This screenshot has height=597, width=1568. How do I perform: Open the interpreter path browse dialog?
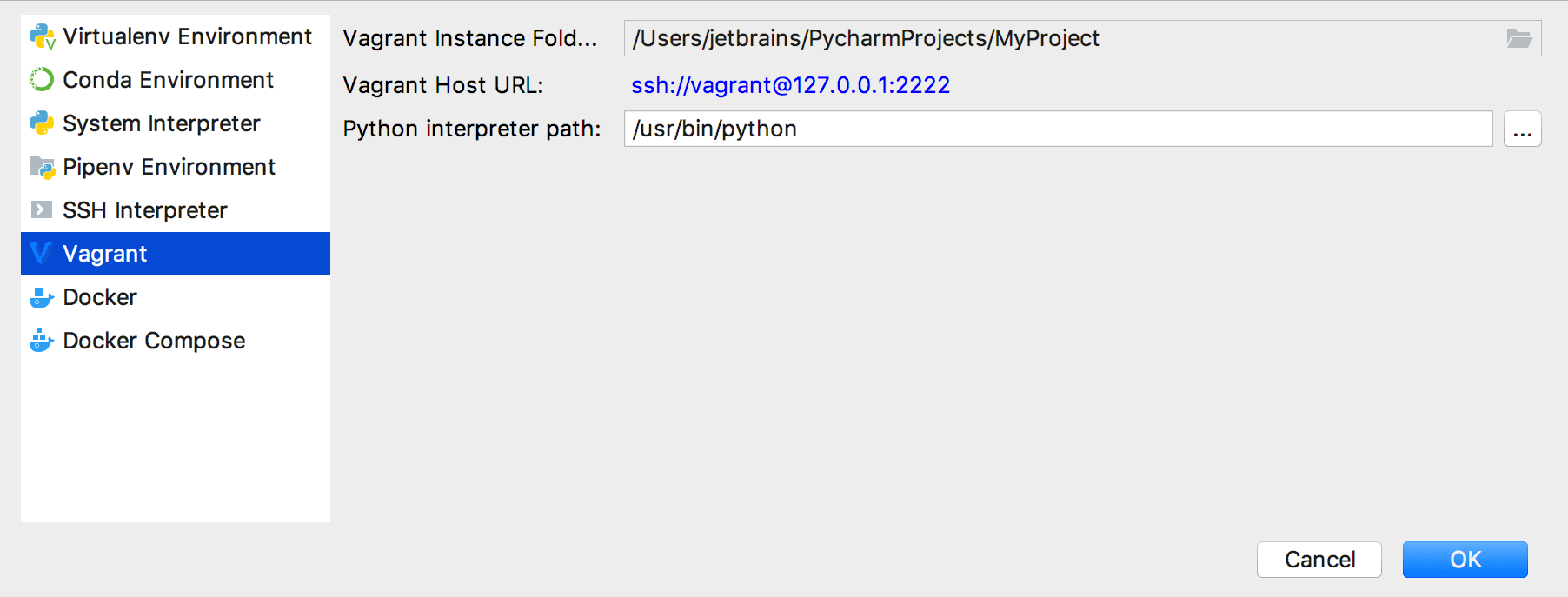pos(1522,128)
